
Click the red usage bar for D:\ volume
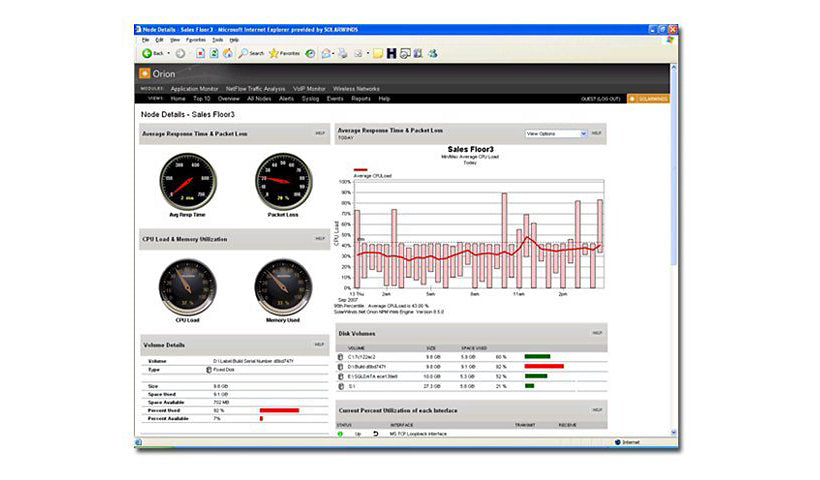[544, 366]
